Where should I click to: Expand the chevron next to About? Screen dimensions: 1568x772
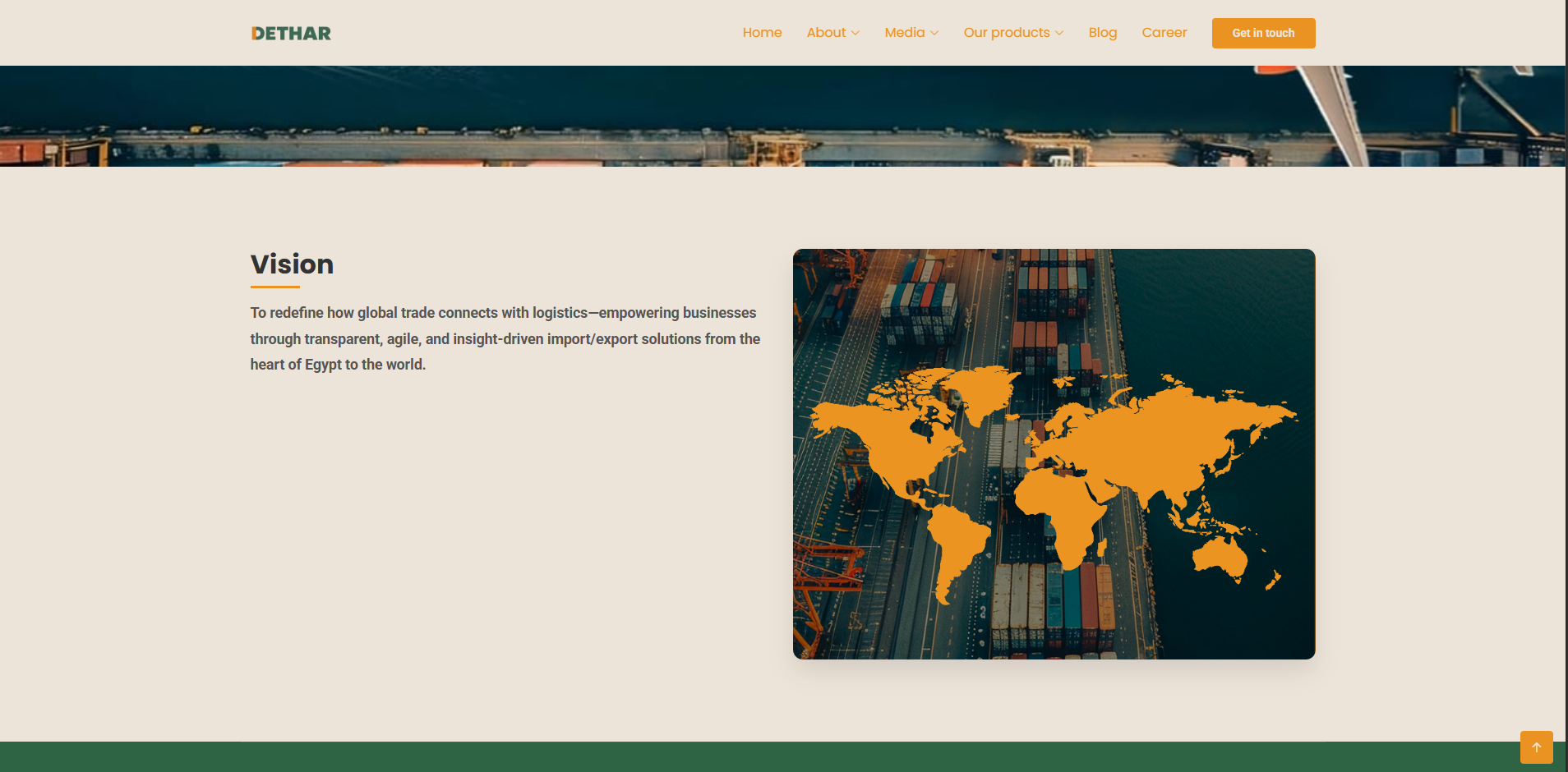[856, 34]
